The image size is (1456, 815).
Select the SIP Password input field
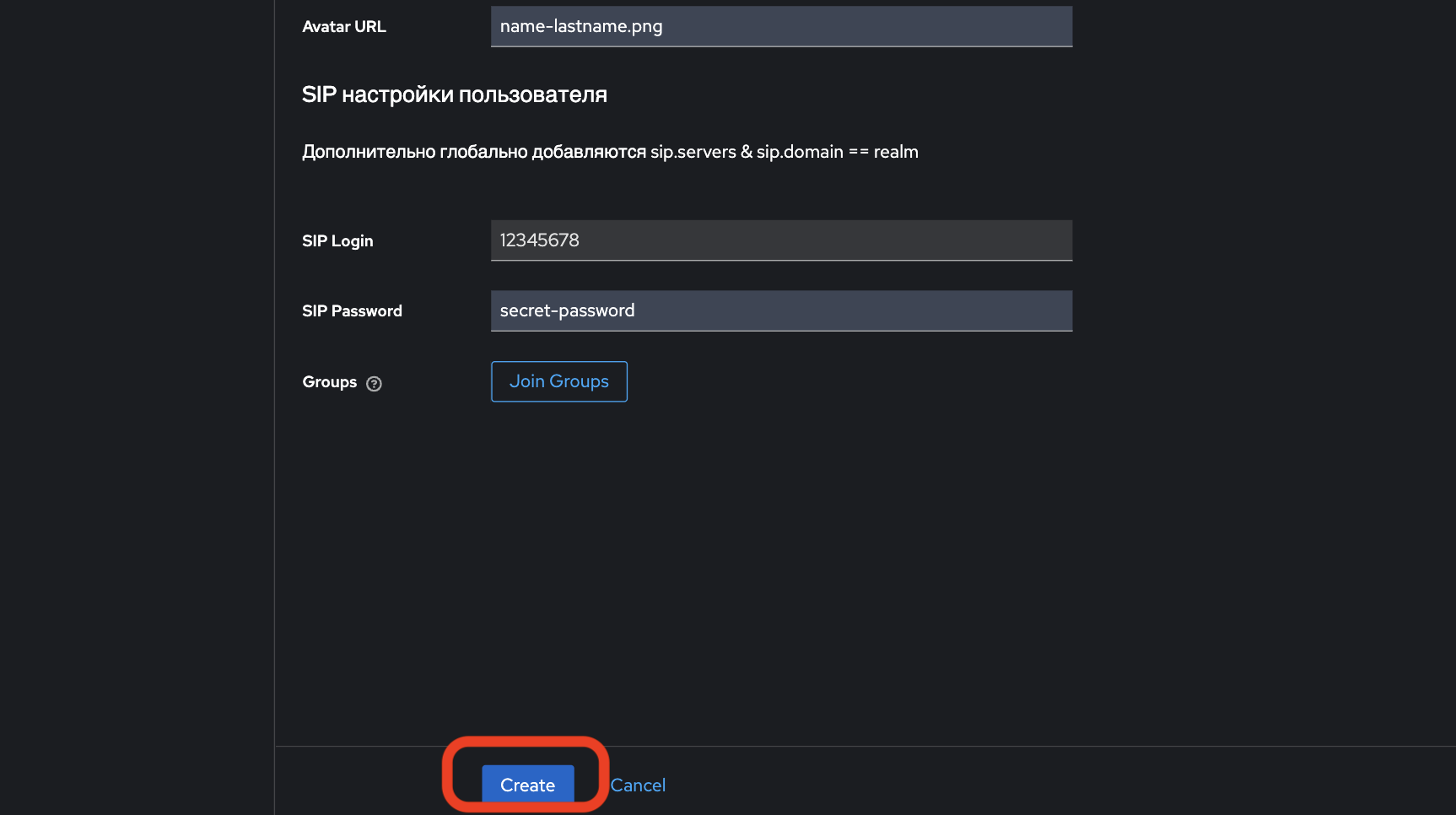click(781, 310)
